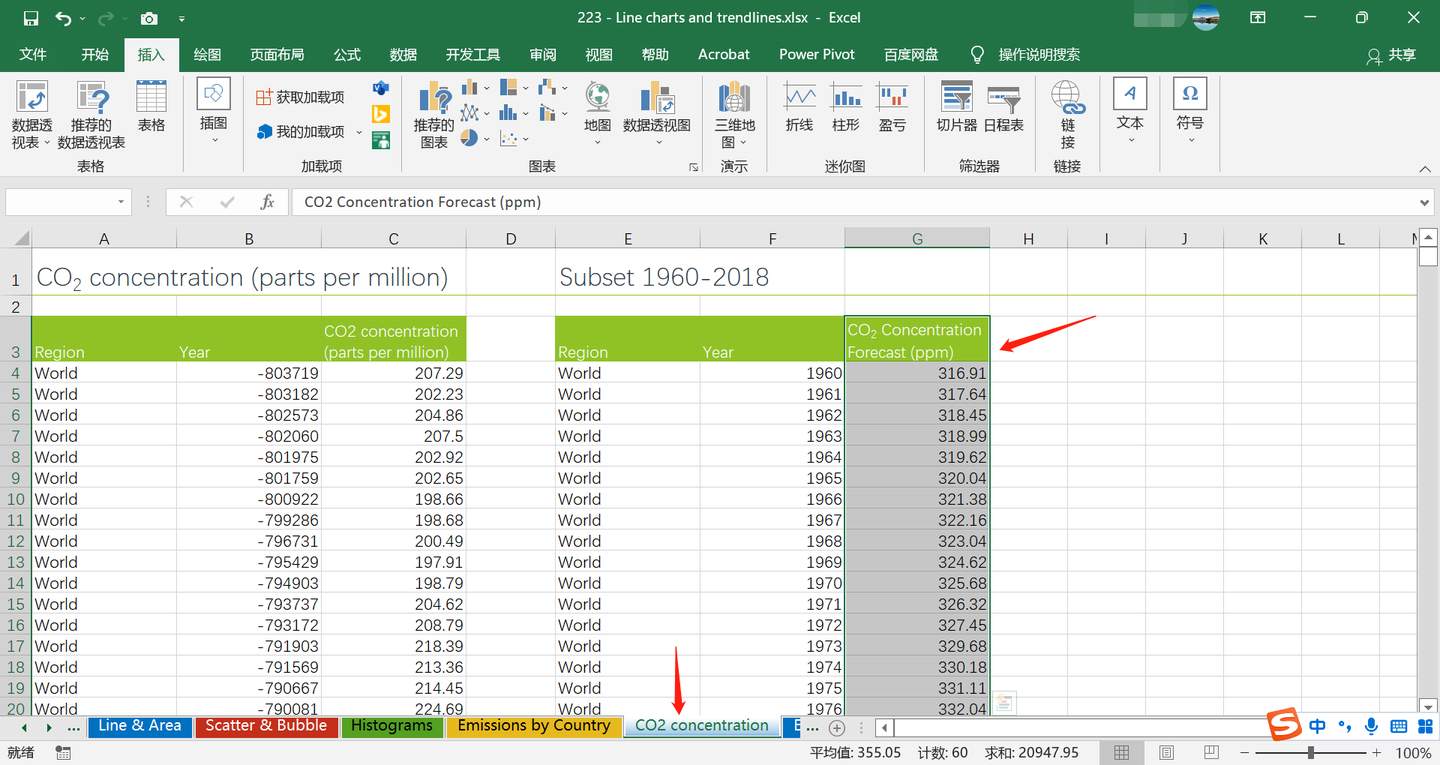Expand the Symbols dropdown

[1190, 140]
